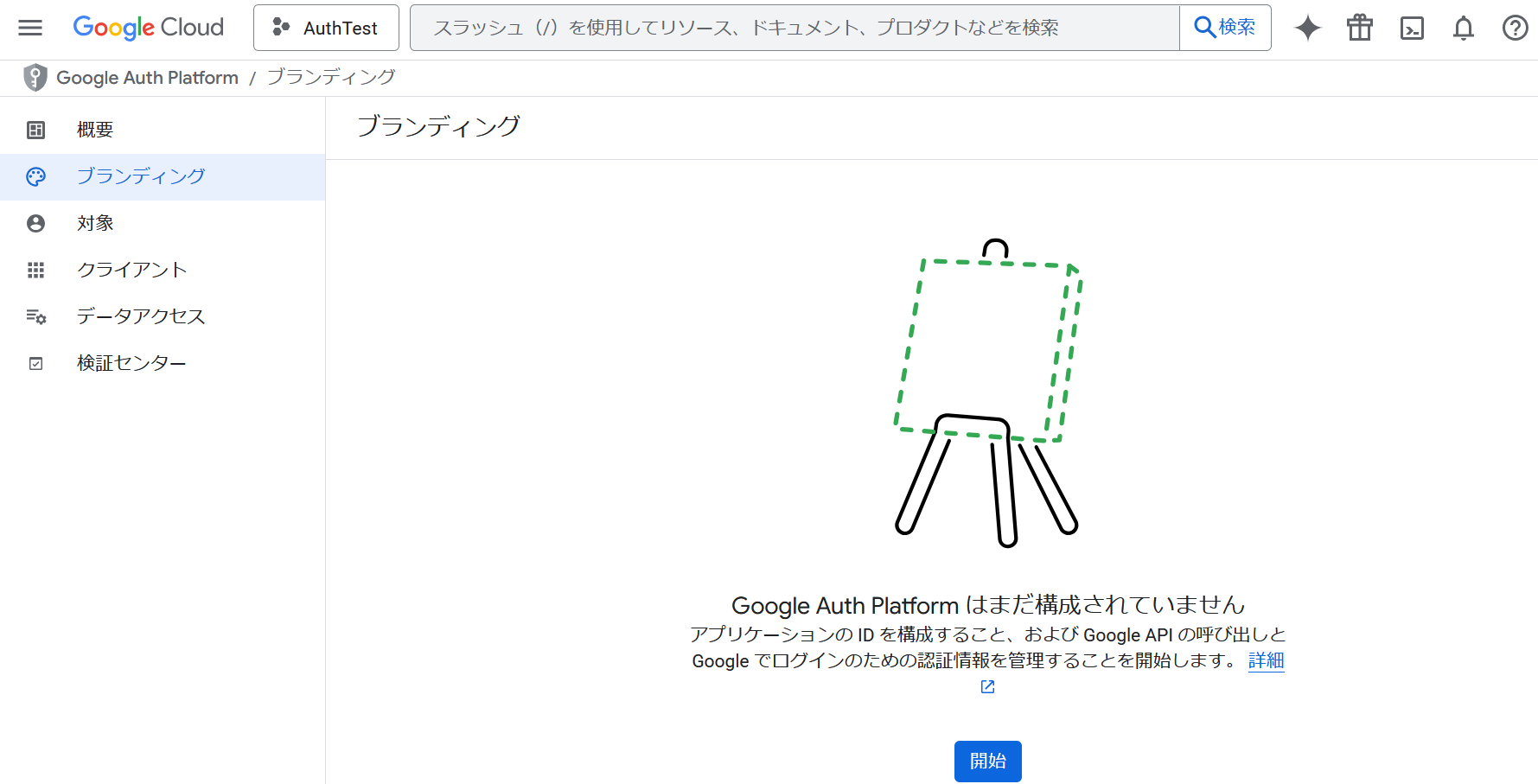
Task: Open the クライアント sidebar item
Action: [163, 270]
